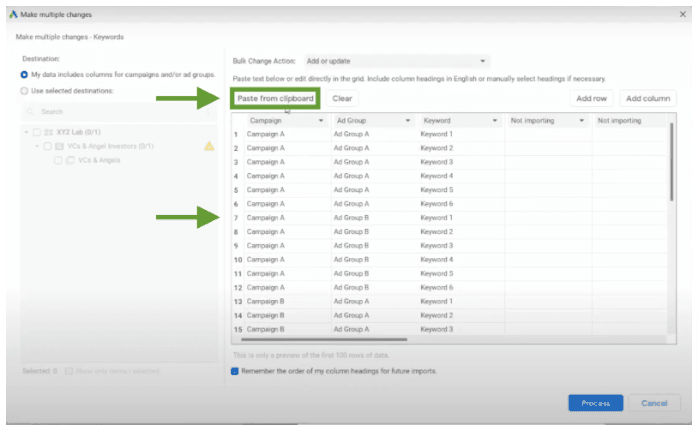The width and height of the screenshot is (698, 430).
Task: Check the XYZ Lab account checkbox
Action: (x=37, y=132)
